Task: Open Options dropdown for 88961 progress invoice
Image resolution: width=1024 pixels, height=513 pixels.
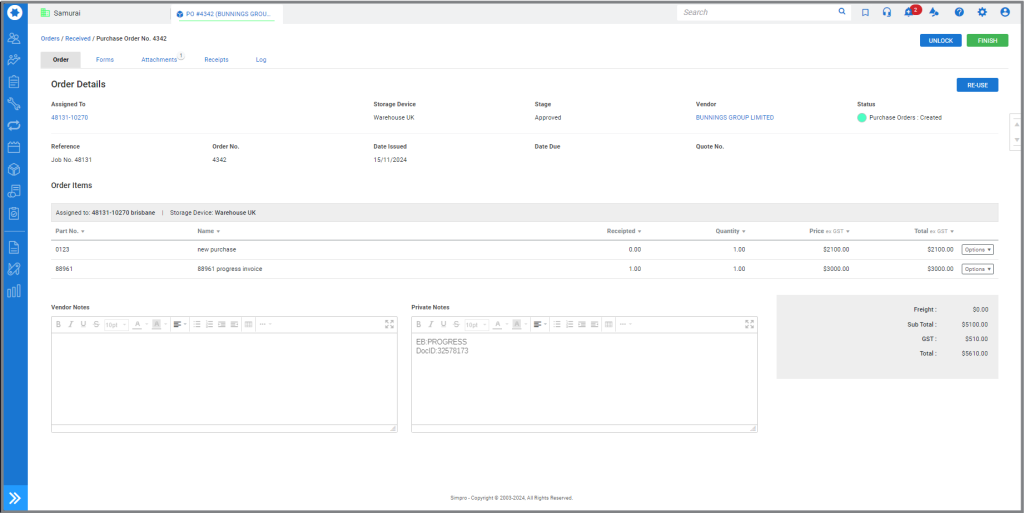Action: 978,269
